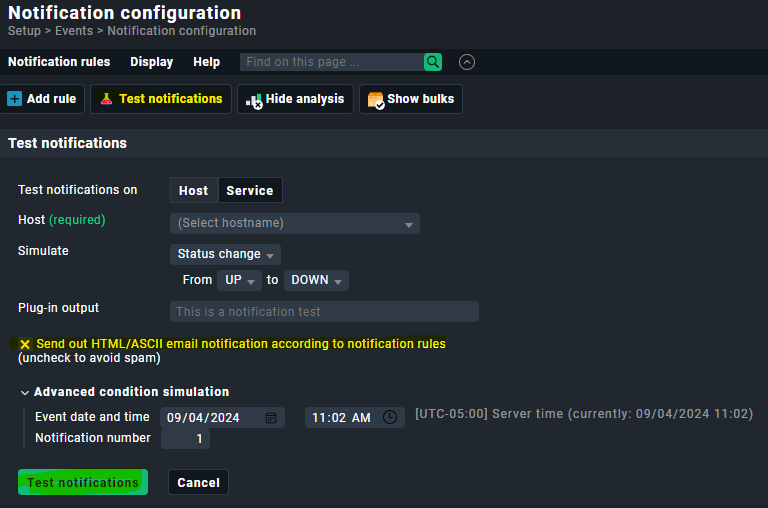Open the clock time picker icon

pyautogui.click(x=390, y=417)
